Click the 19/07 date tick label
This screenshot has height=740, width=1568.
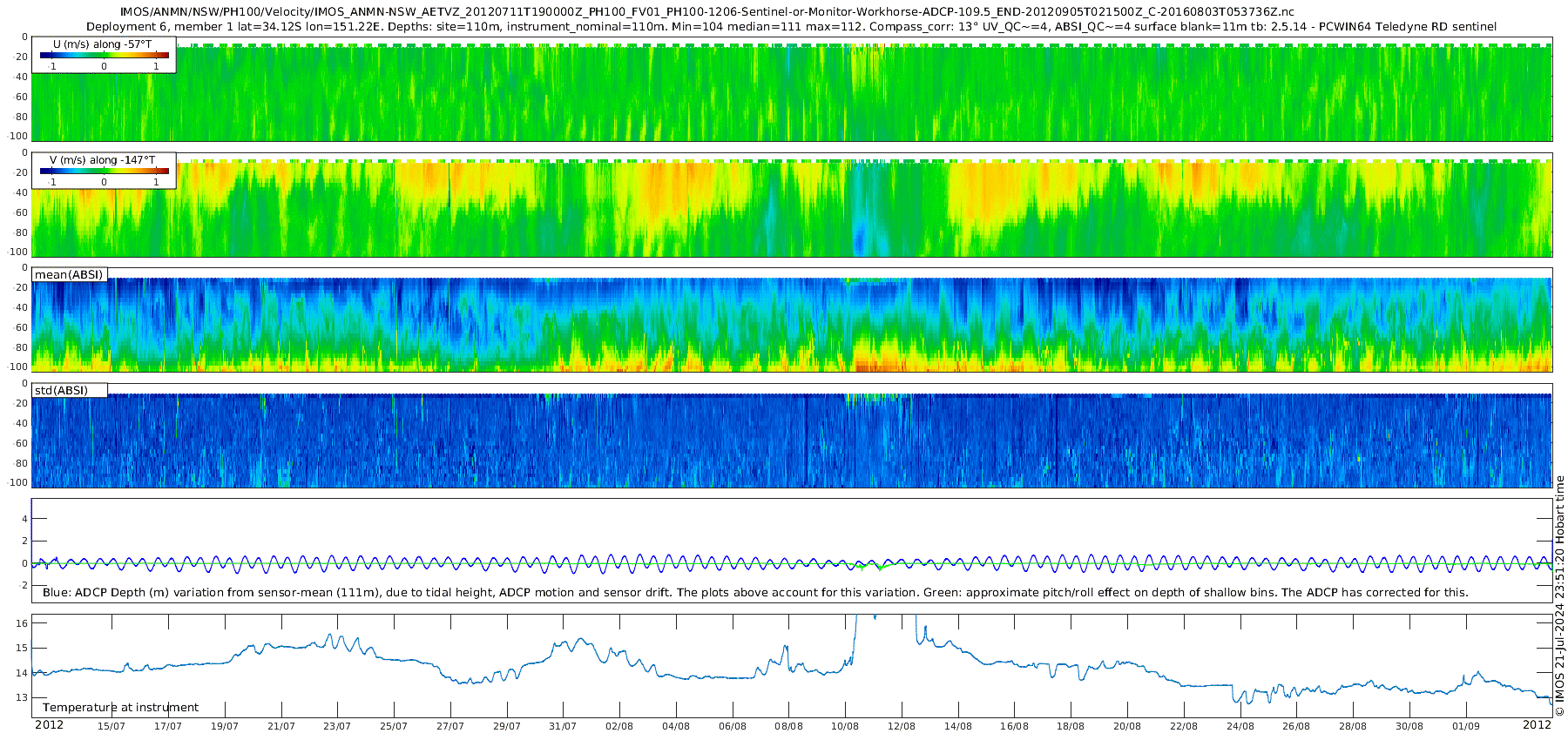coord(224,726)
